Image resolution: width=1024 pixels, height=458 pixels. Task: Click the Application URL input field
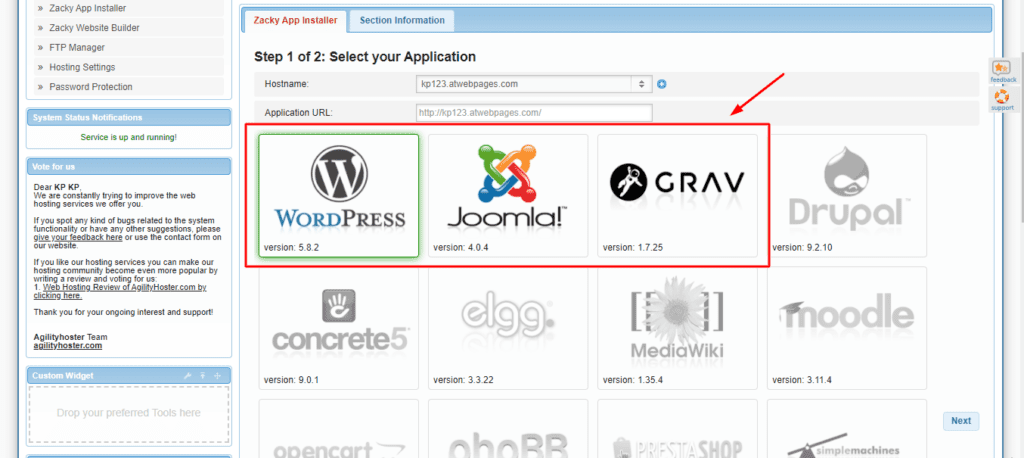533,112
